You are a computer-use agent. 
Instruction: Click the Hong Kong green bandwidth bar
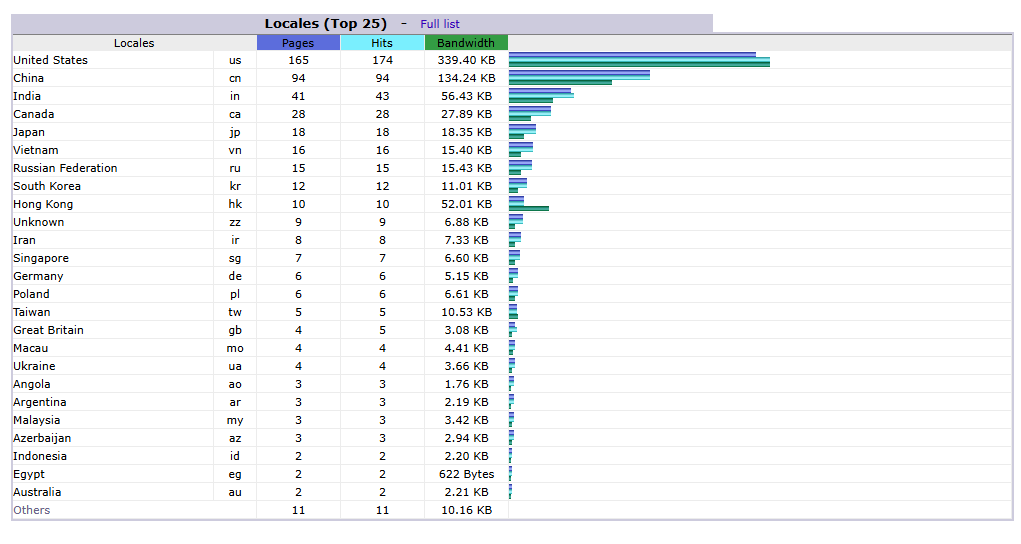click(529, 208)
